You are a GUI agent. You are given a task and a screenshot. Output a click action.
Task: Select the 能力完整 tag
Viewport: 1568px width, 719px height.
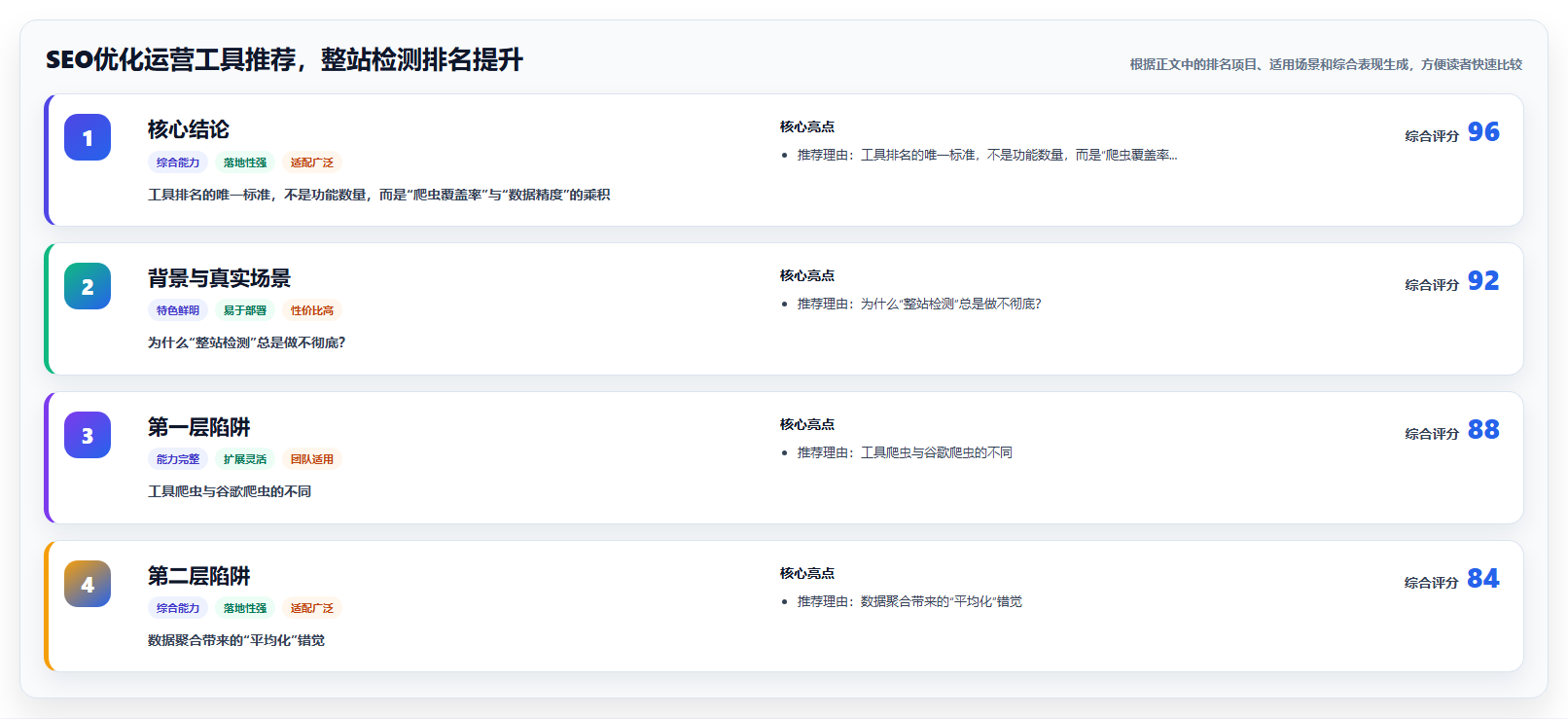178,459
